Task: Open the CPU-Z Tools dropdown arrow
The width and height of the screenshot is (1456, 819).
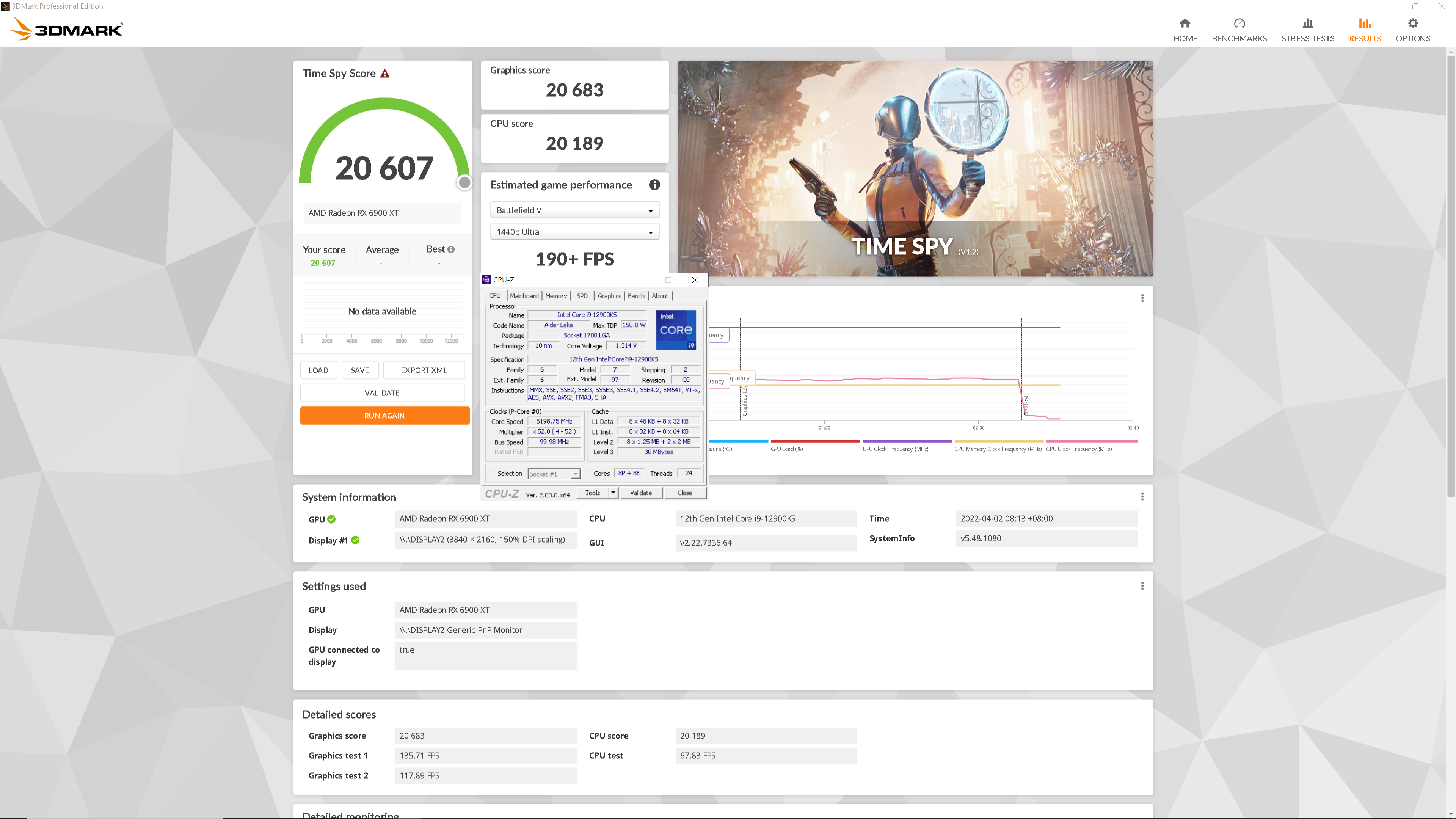Action: [x=613, y=492]
